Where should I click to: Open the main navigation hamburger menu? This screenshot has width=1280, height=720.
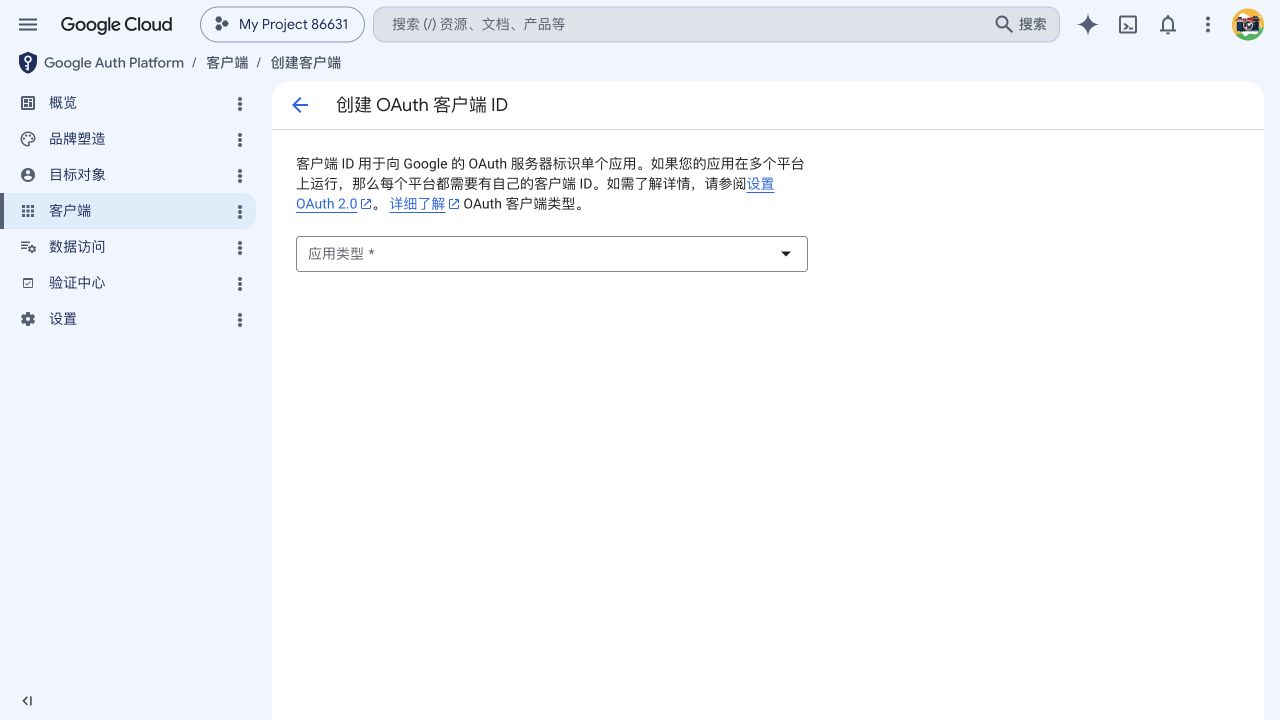[28, 24]
